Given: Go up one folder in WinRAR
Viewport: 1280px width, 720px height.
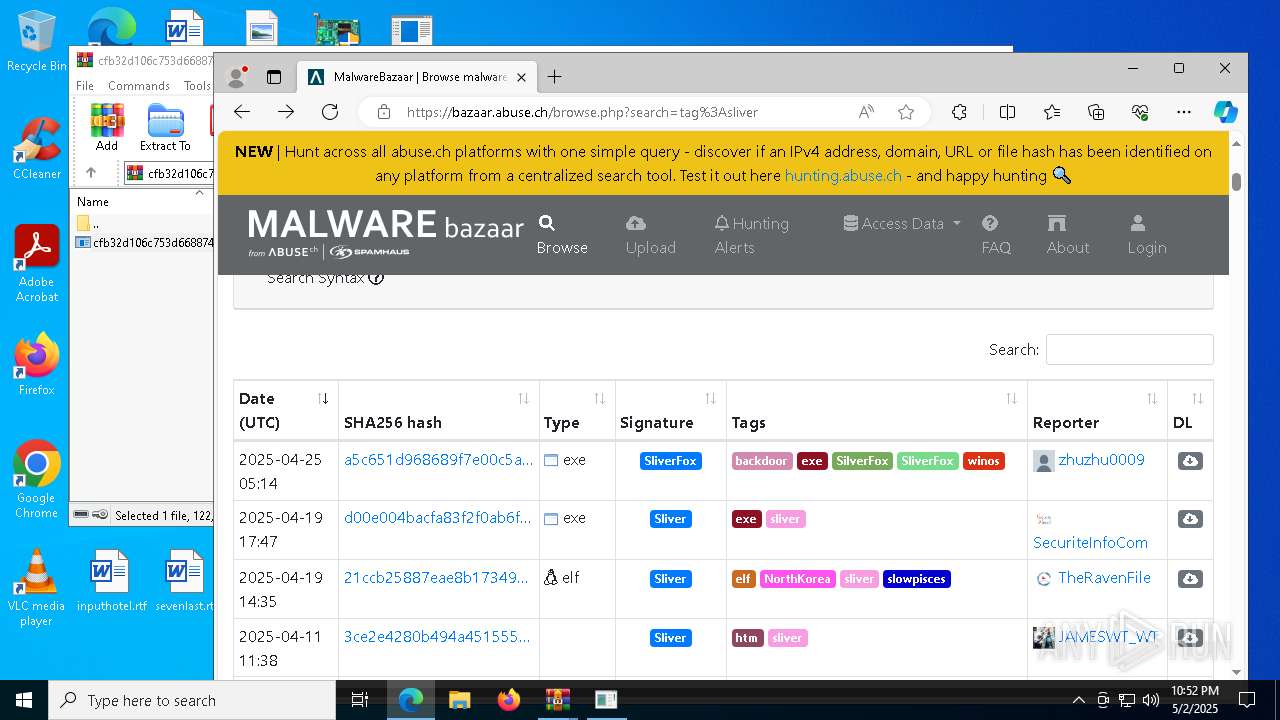Looking at the screenshot, I should point(90,173).
